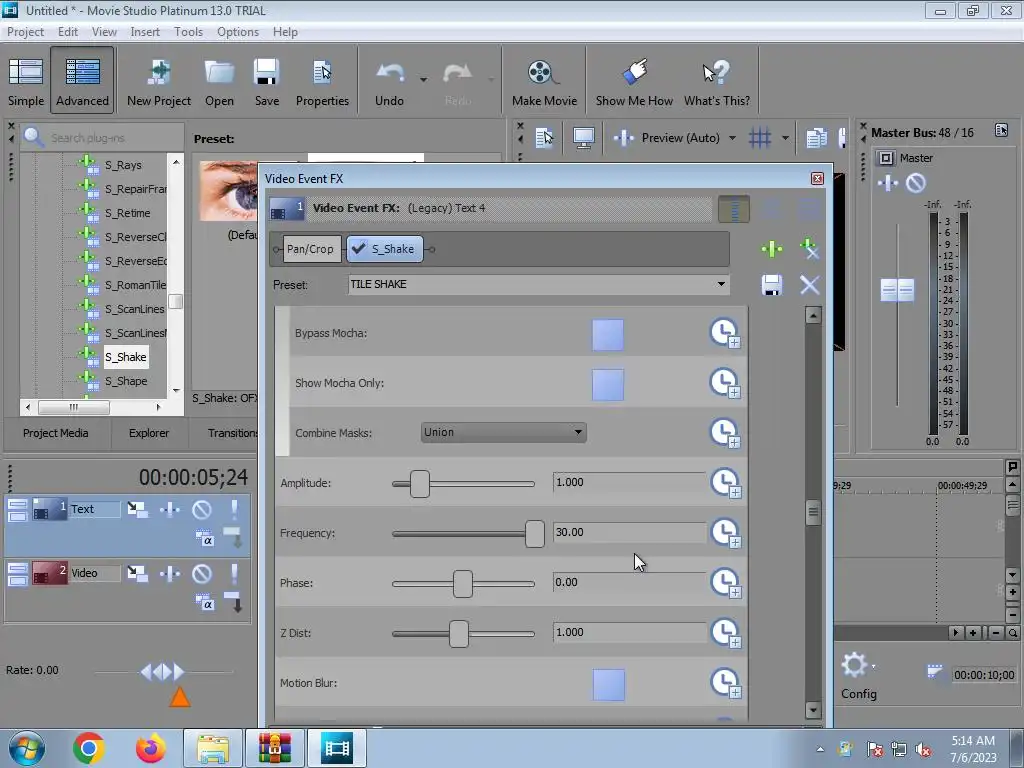Select S_Retime plug-in in tree

coord(127,214)
